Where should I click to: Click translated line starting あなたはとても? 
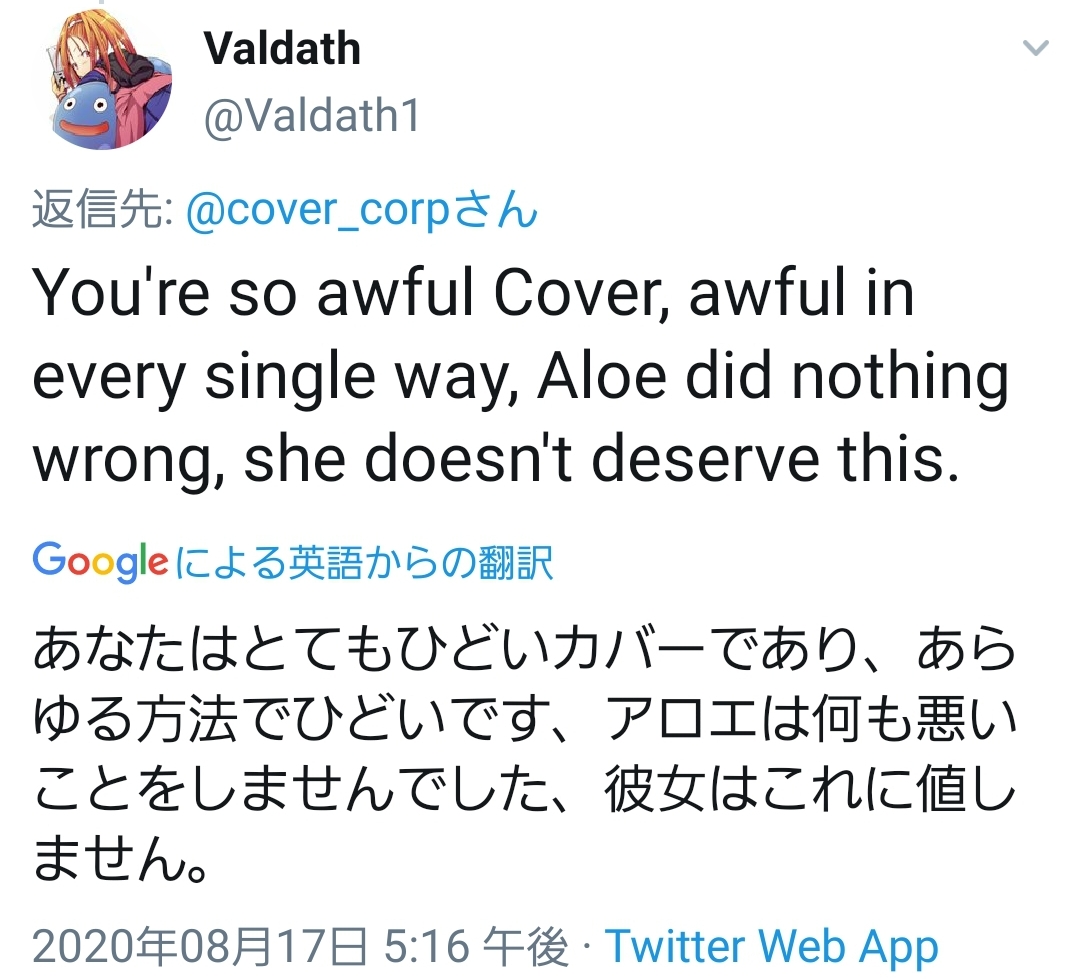point(524,649)
